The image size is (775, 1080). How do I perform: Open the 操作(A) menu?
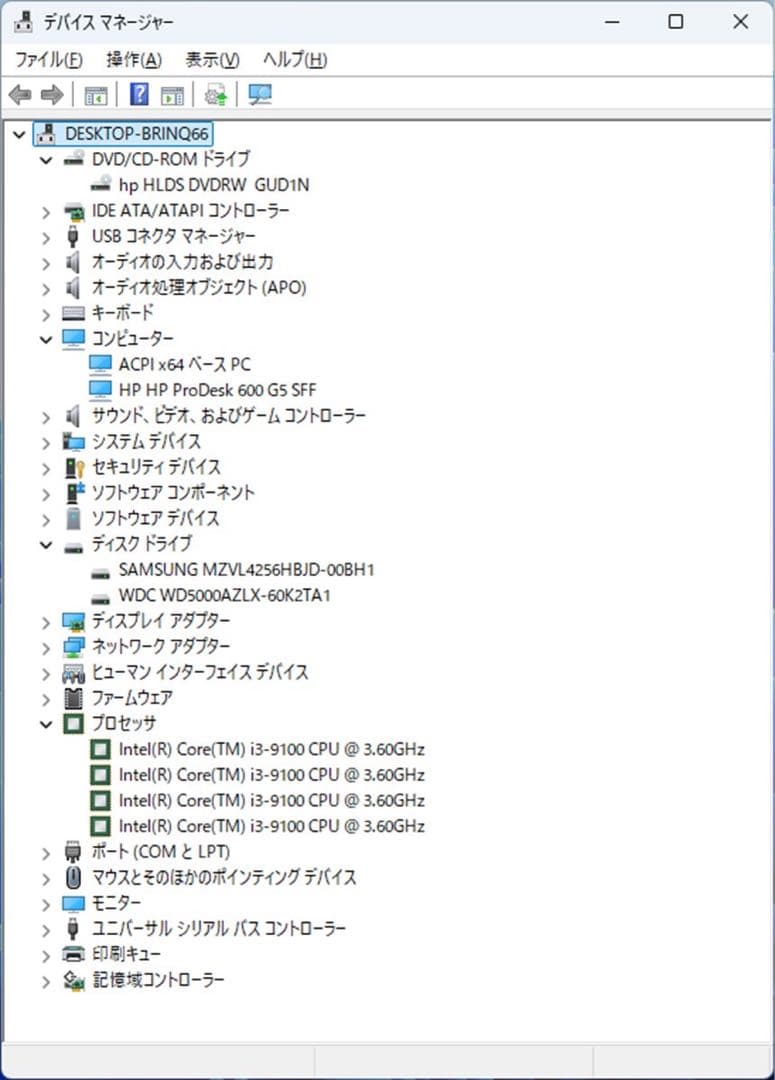pyautogui.click(x=134, y=60)
